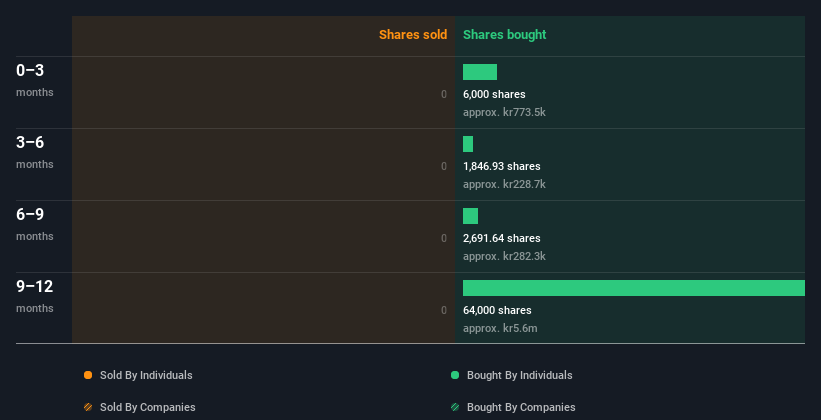Click the striped Sold By Companies legend icon
The width and height of the screenshot is (821, 420).
[x=88, y=407]
